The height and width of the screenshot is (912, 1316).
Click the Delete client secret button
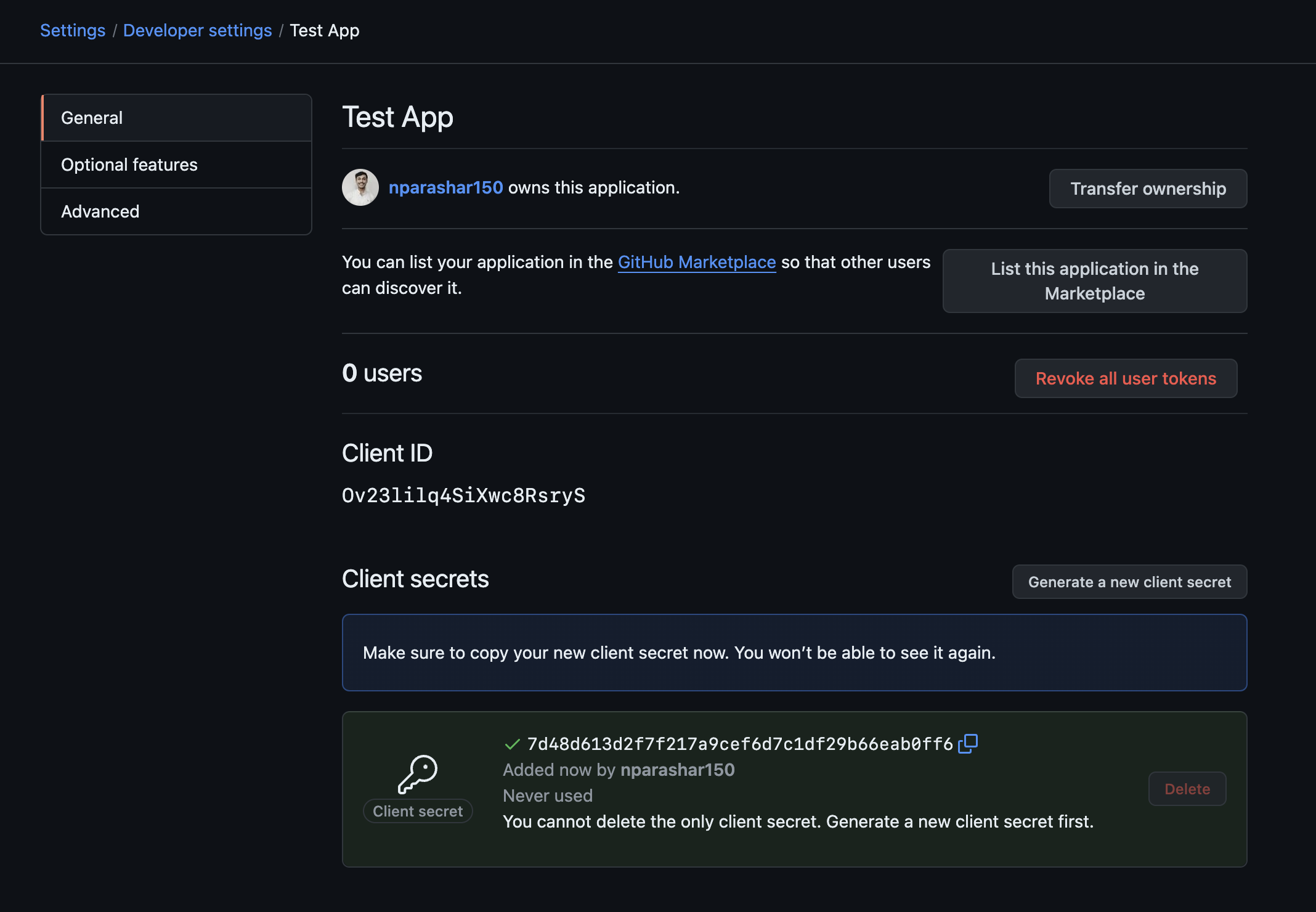pos(1187,789)
